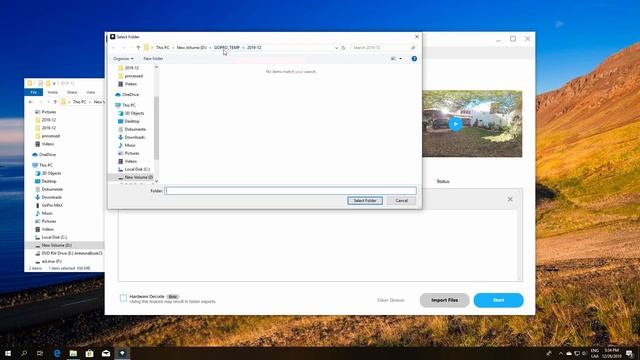Launch Microsoft Edge from the taskbar
Image resolution: width=640 pixels, height=360 pixels.
[57, 353]
